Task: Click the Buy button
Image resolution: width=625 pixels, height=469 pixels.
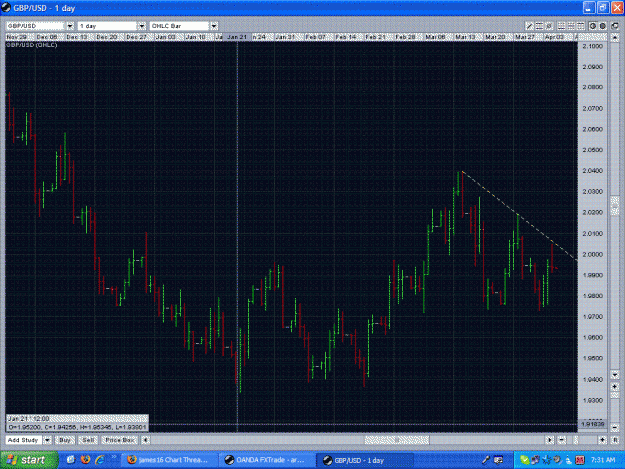Action: 65,440
